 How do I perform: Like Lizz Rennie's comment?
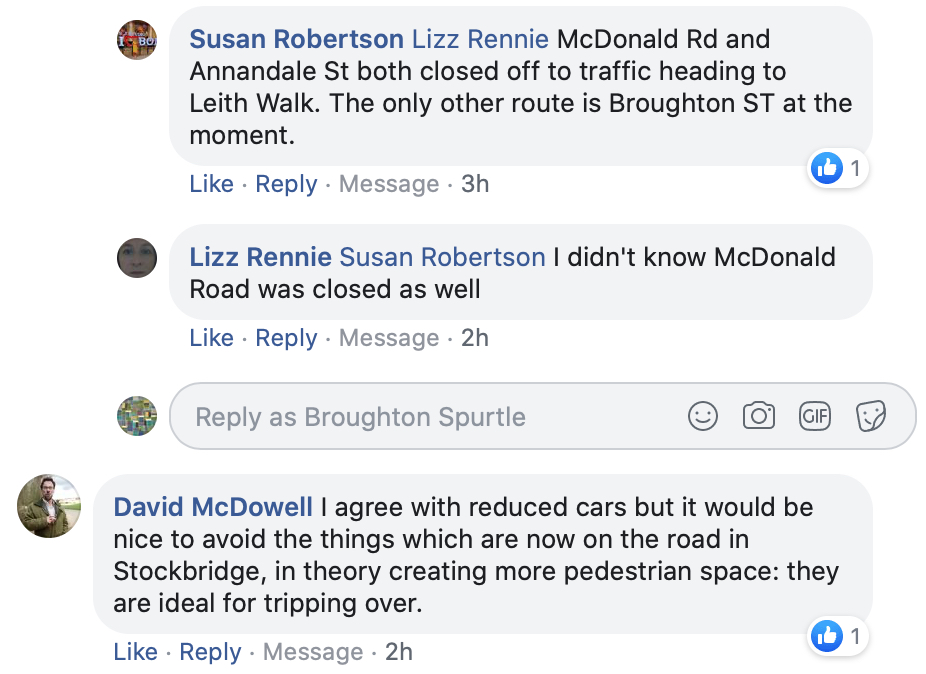[211, 338]
